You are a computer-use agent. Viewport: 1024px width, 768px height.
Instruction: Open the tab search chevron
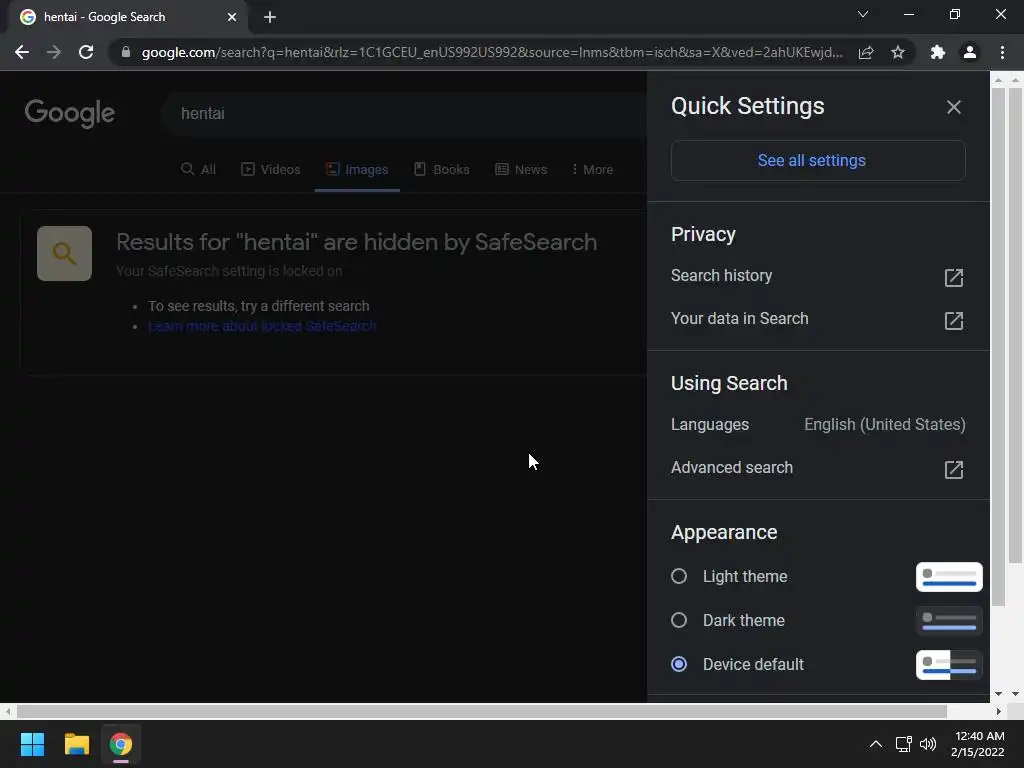tap(863, 14)
